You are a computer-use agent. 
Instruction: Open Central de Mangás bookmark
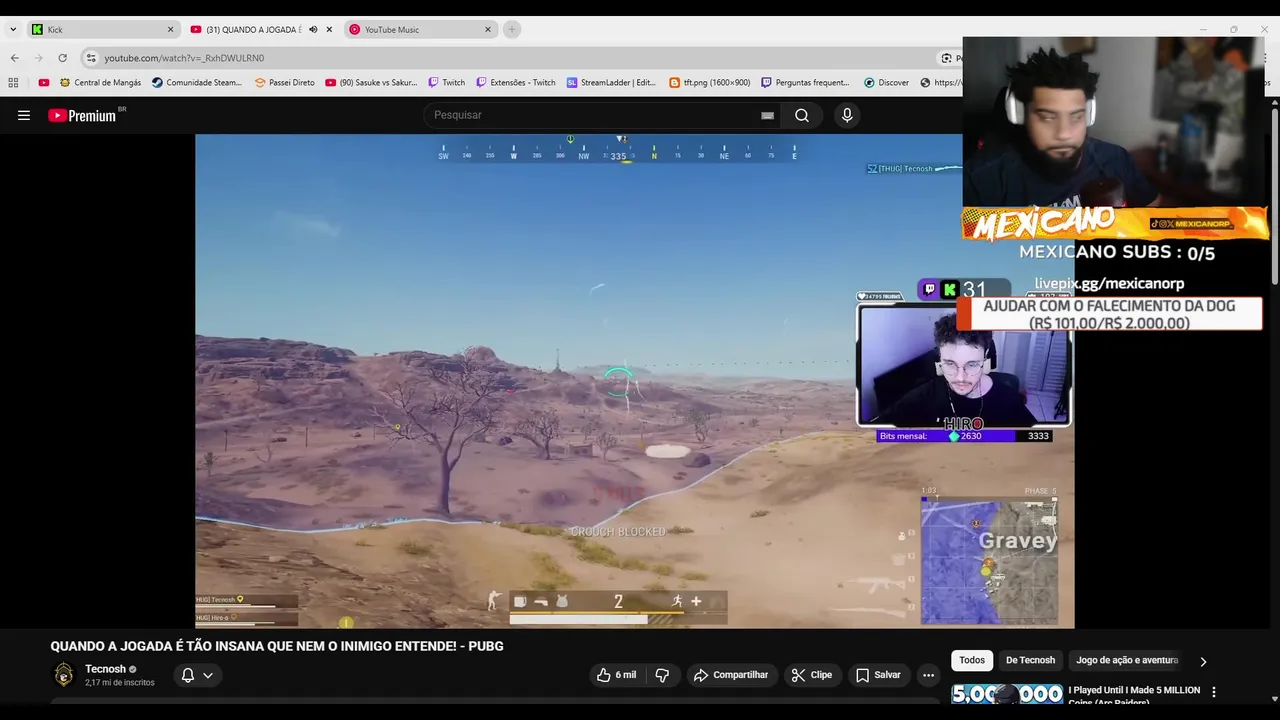pyautogui.click(x=100, y=83)
